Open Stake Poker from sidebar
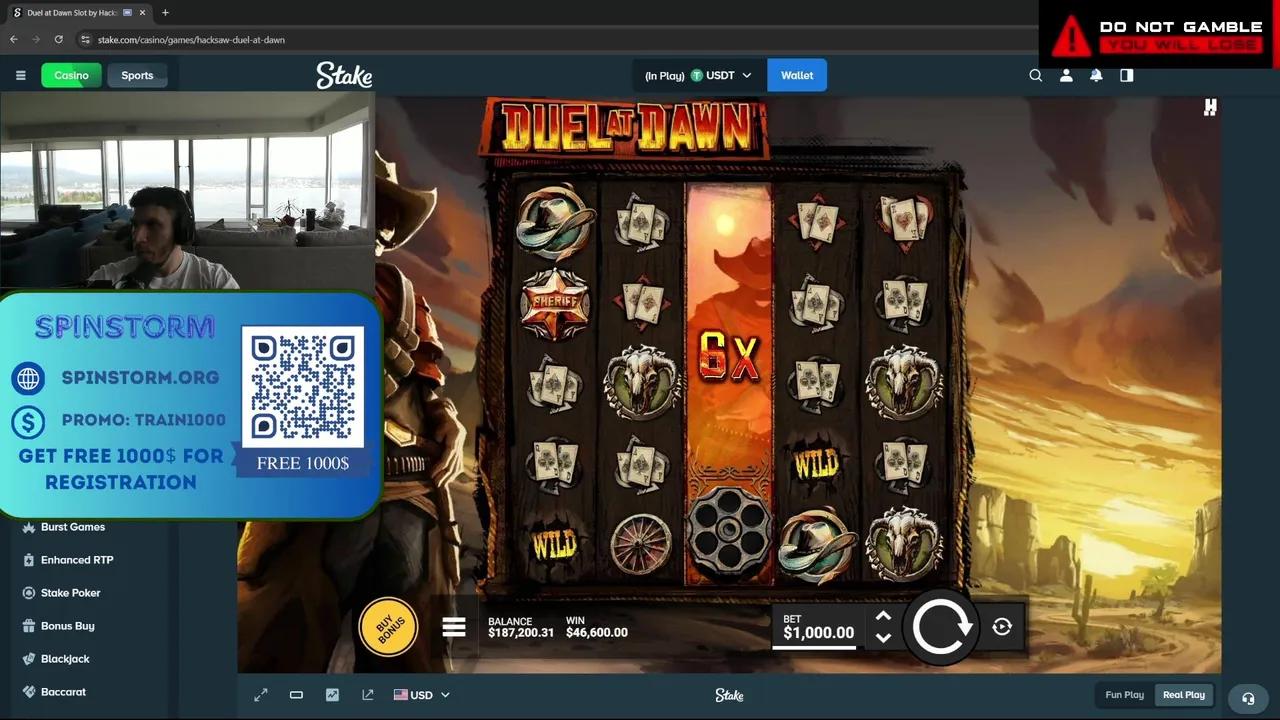The height and width of the screenshot is (720, 1280). click(x=71, y=593)
